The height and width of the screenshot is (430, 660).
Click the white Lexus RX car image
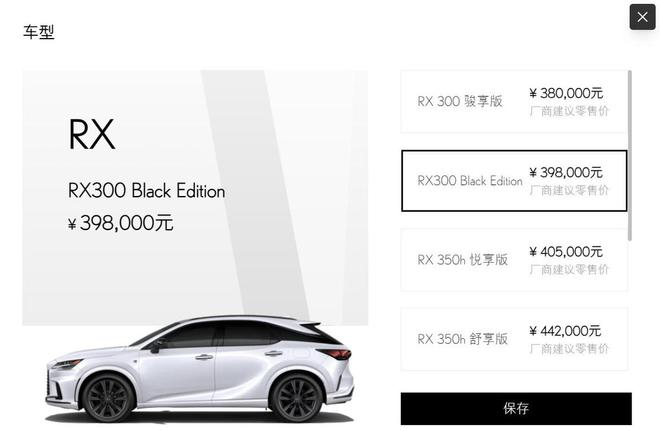(200, 369)
